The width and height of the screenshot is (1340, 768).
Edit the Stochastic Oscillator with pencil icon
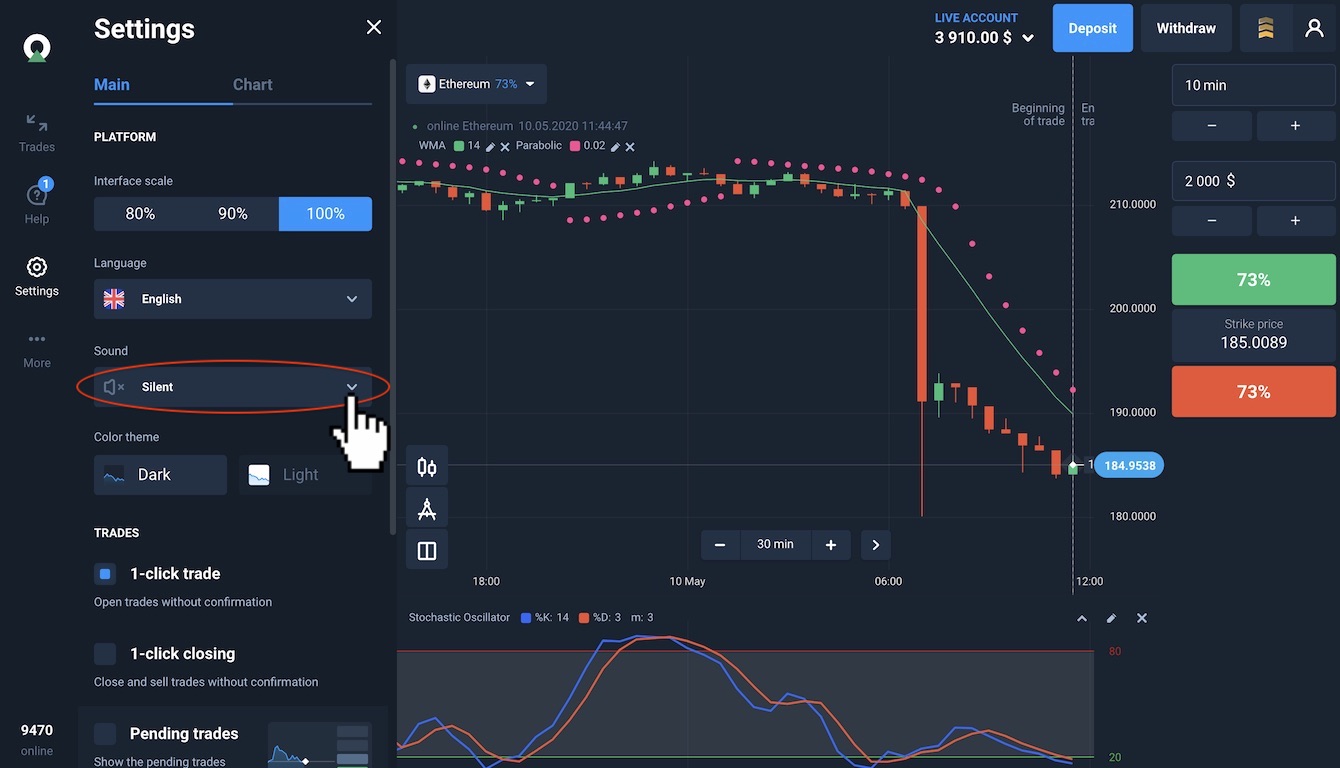[x=1111, y=618]
